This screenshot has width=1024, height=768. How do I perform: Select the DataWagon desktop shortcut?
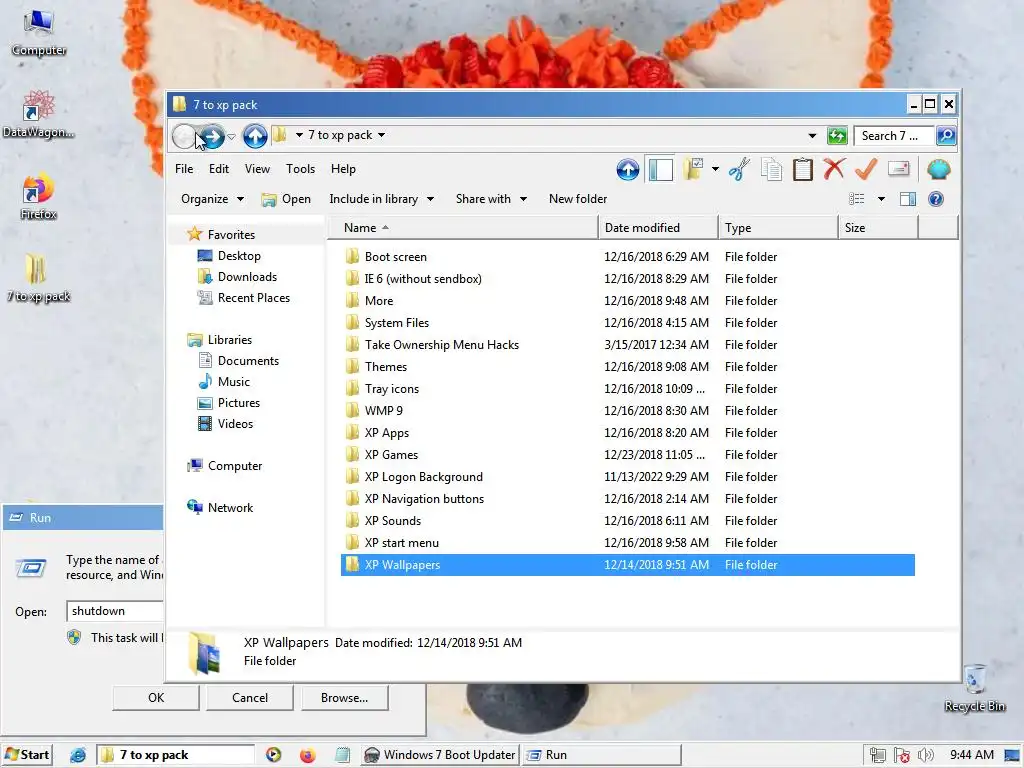point(38,114)
